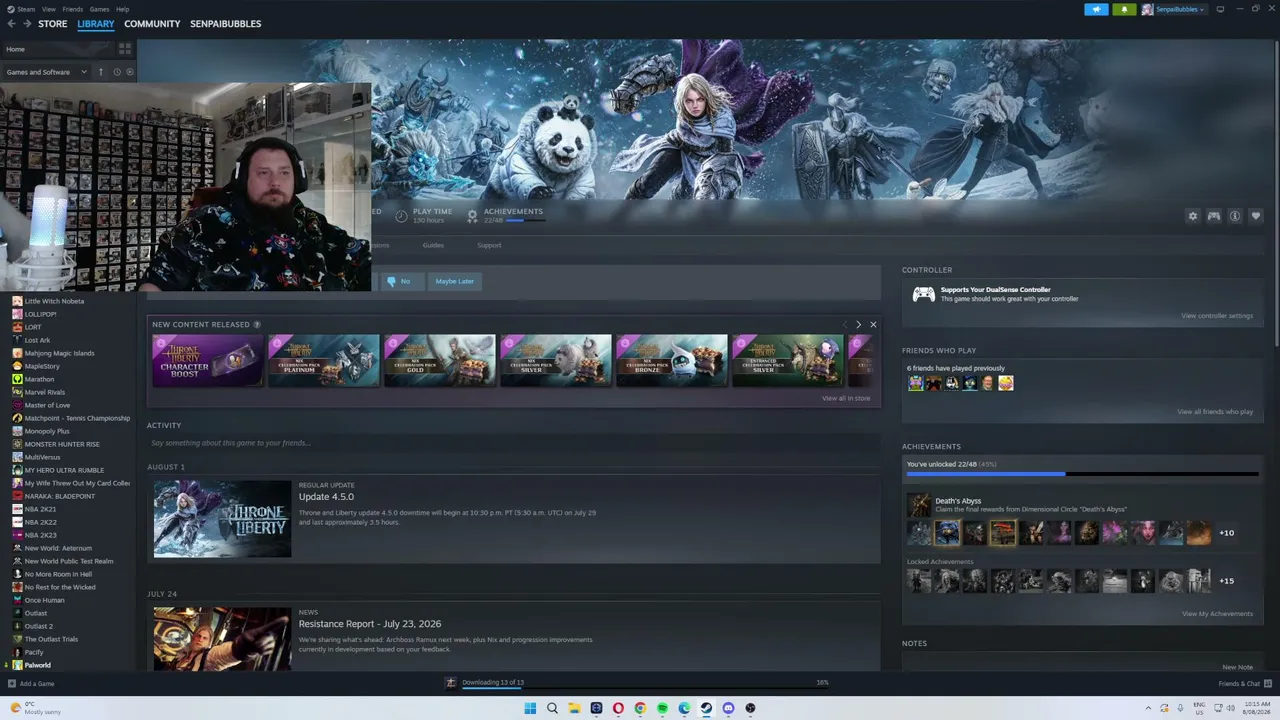Click View all friends who play
The width and height of the screenshot is (1280, 720).
pos(1215,412)
